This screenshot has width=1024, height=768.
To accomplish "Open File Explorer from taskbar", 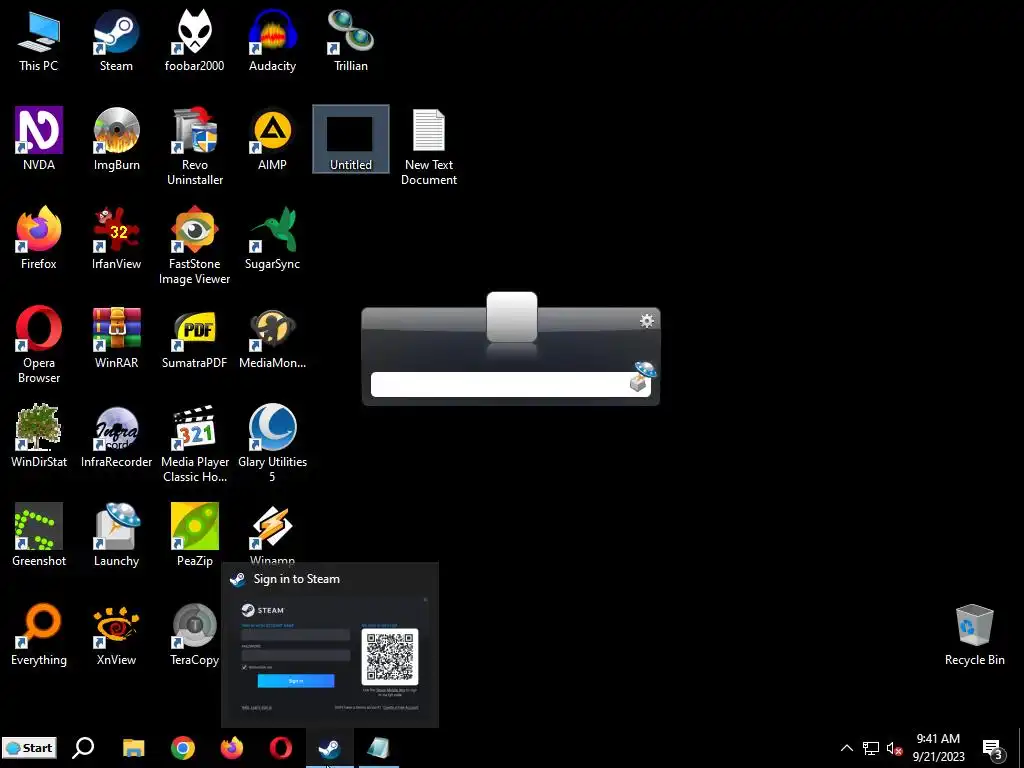I will 134,748.
